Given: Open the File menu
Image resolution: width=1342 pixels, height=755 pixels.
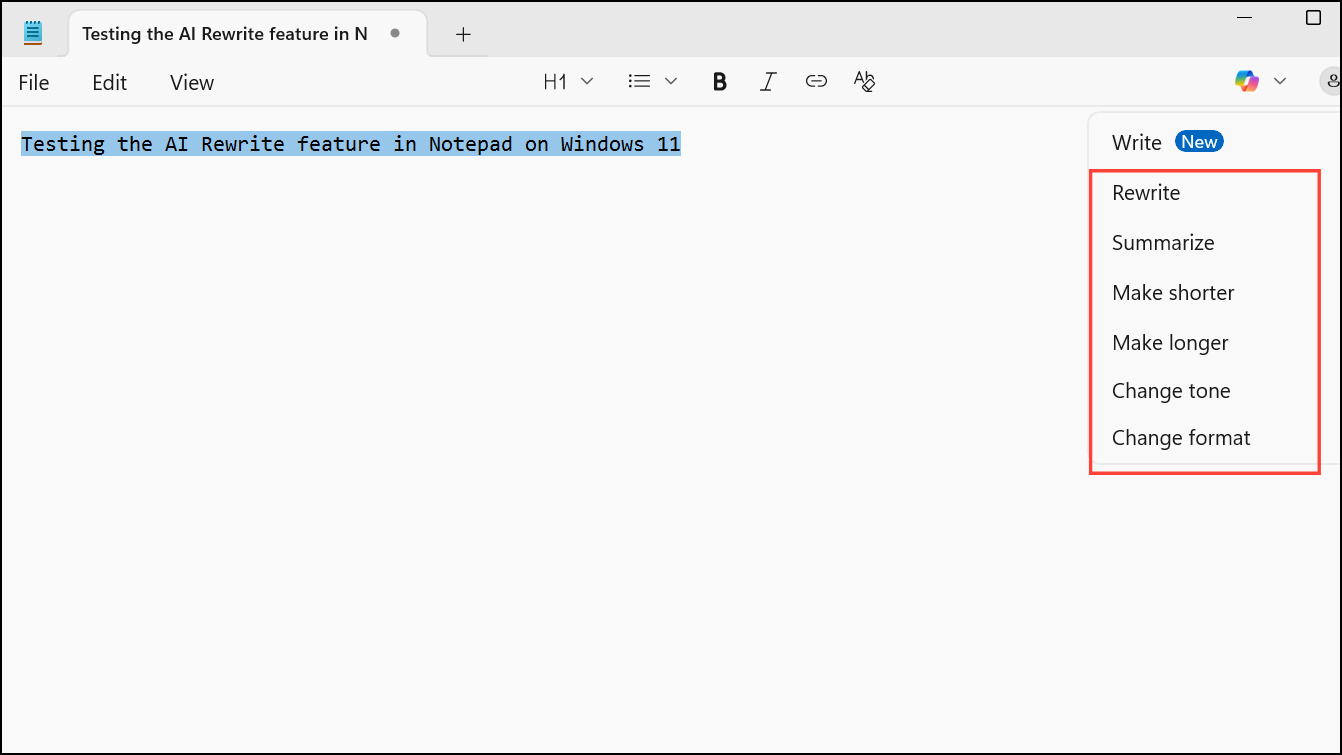Looking at the screenshot, I should [x=34, y=83].
